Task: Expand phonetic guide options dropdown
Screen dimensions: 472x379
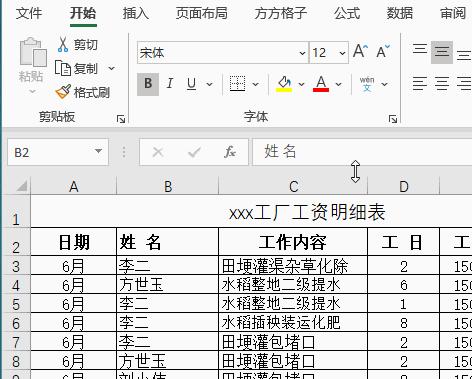Action: coord(384,84)
